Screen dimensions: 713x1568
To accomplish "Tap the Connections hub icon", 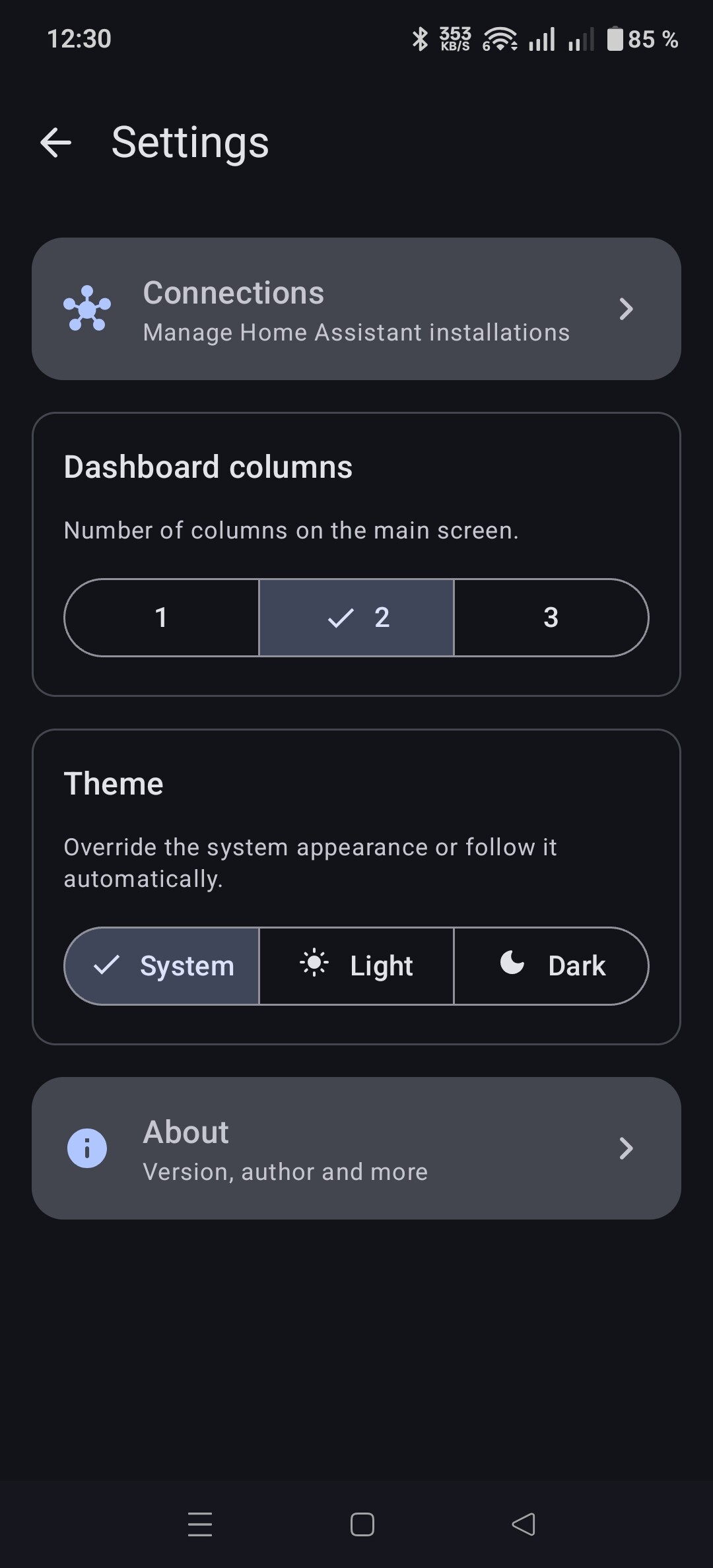I will pyautogui.click(x=87, y=308).
